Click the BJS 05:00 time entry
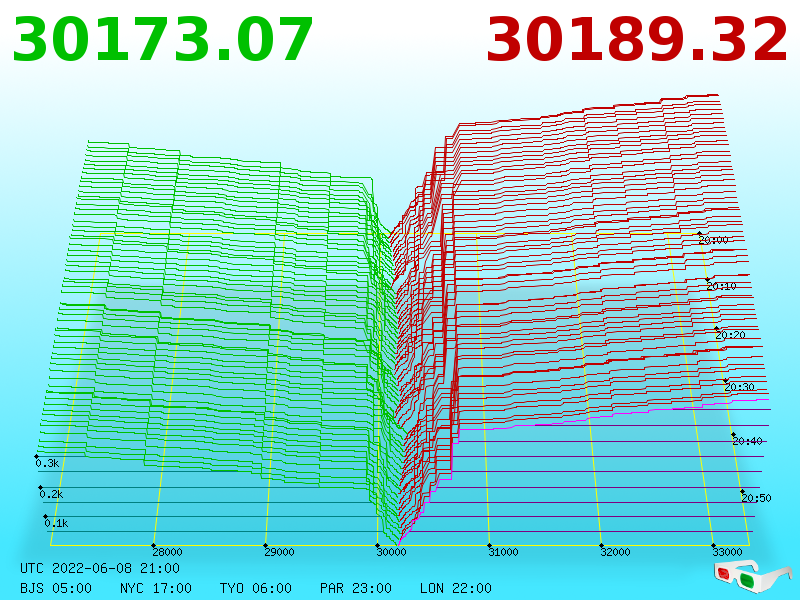 click(56, 588)
